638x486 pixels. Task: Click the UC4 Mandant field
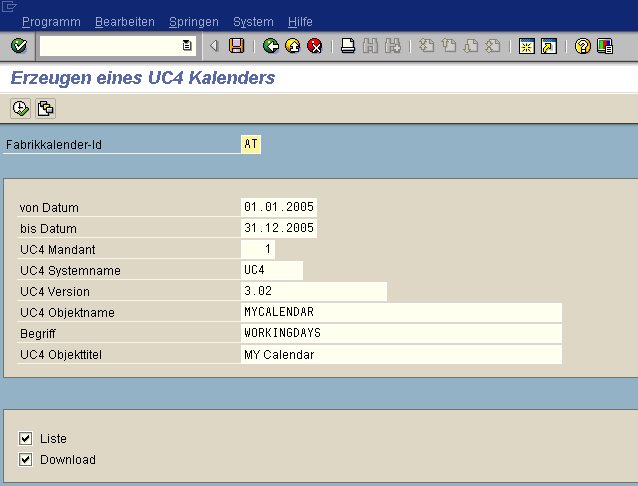pos(258,249)
